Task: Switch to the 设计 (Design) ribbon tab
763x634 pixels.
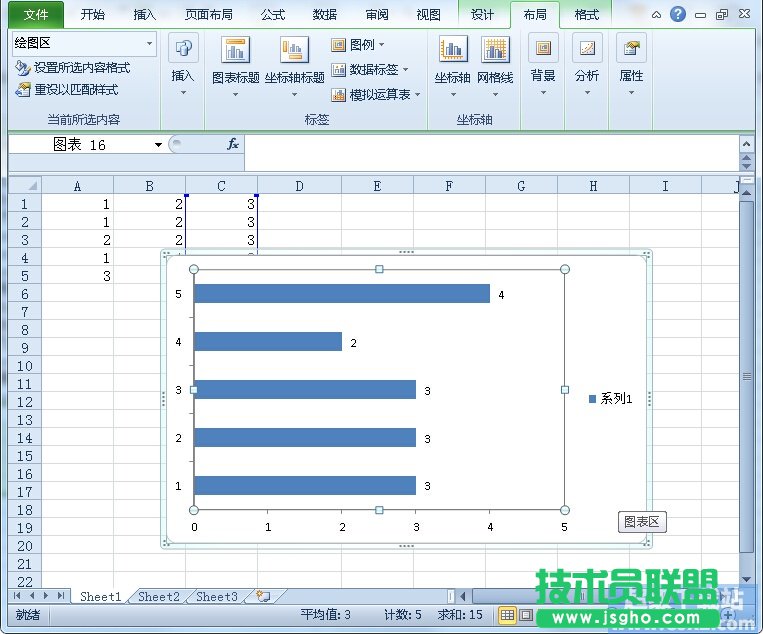Action: (482, 15)
